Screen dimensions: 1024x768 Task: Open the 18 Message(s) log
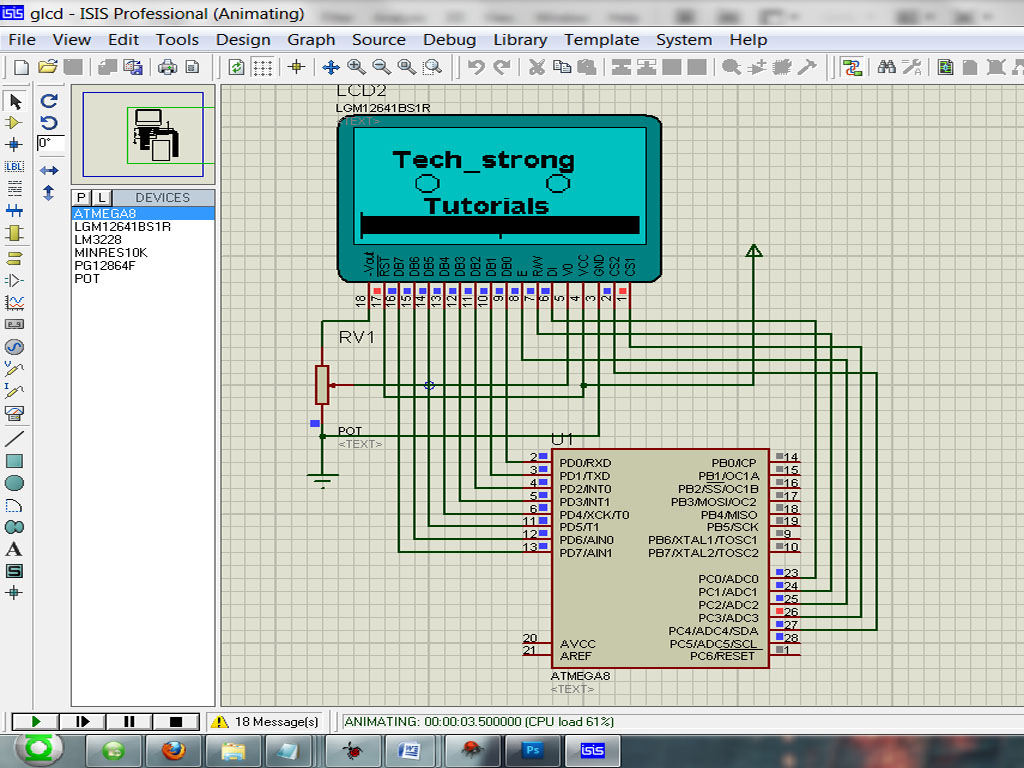click(265, 721)
